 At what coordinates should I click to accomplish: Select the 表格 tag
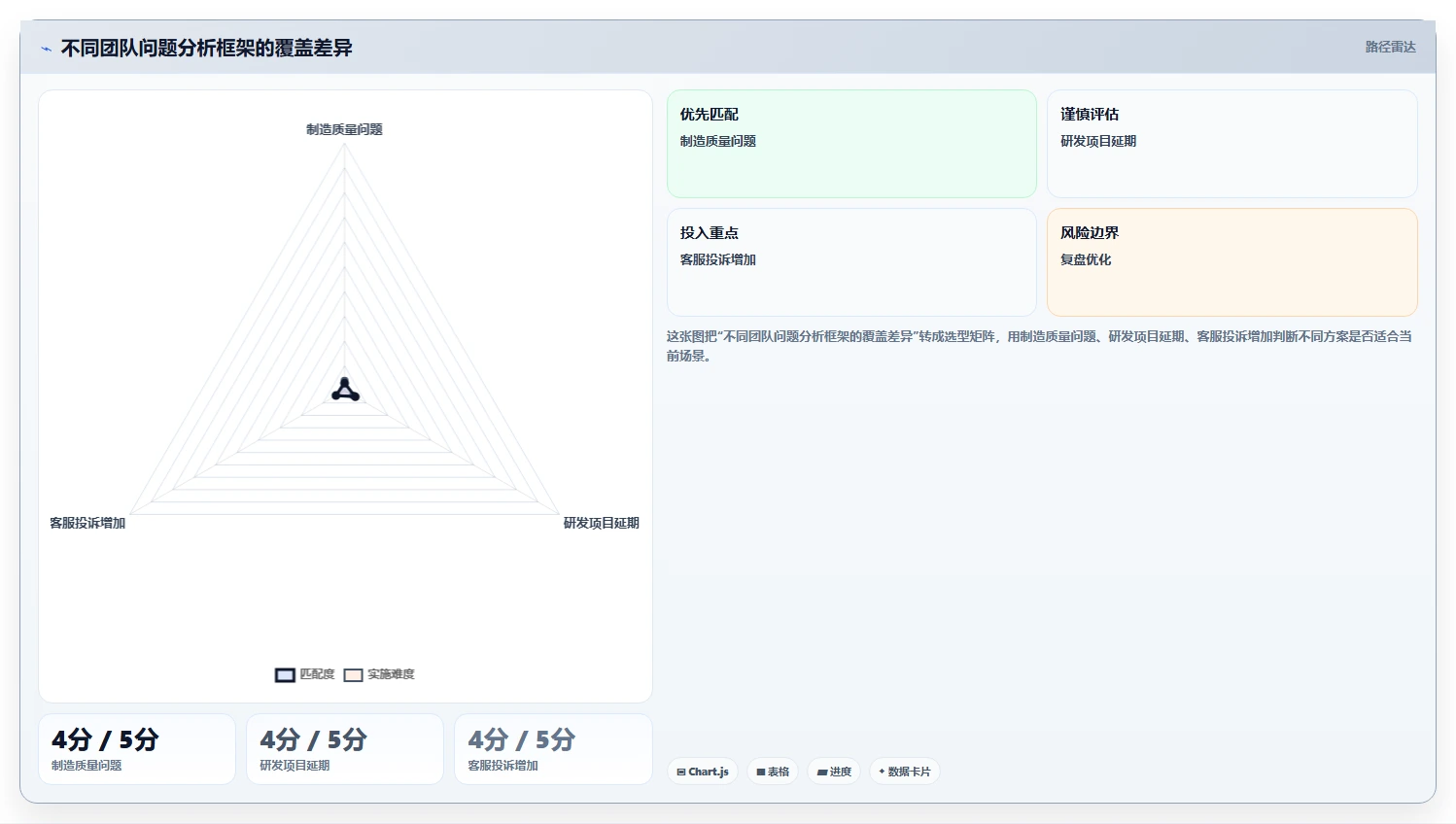tap(773, 772)
